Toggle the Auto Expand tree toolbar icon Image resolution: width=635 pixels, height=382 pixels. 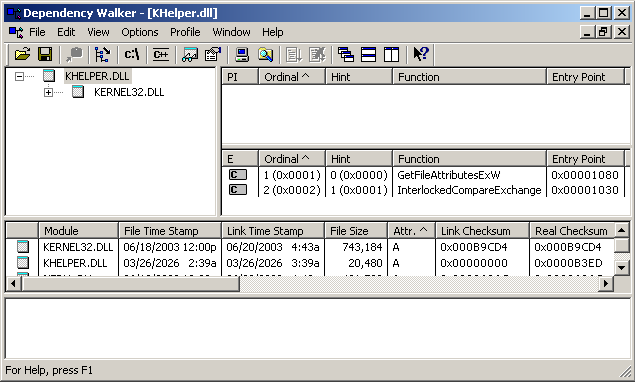[x=102, y=54]
